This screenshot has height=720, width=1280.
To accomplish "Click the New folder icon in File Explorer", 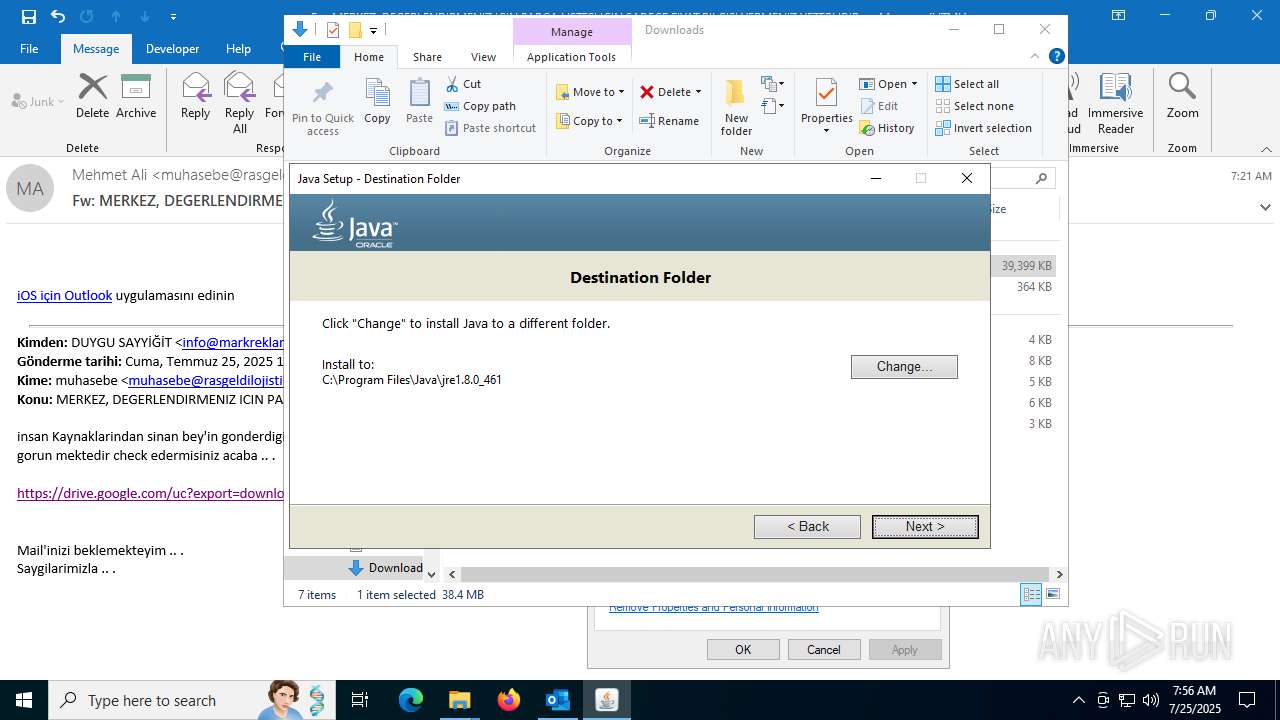I will [736, 108].
